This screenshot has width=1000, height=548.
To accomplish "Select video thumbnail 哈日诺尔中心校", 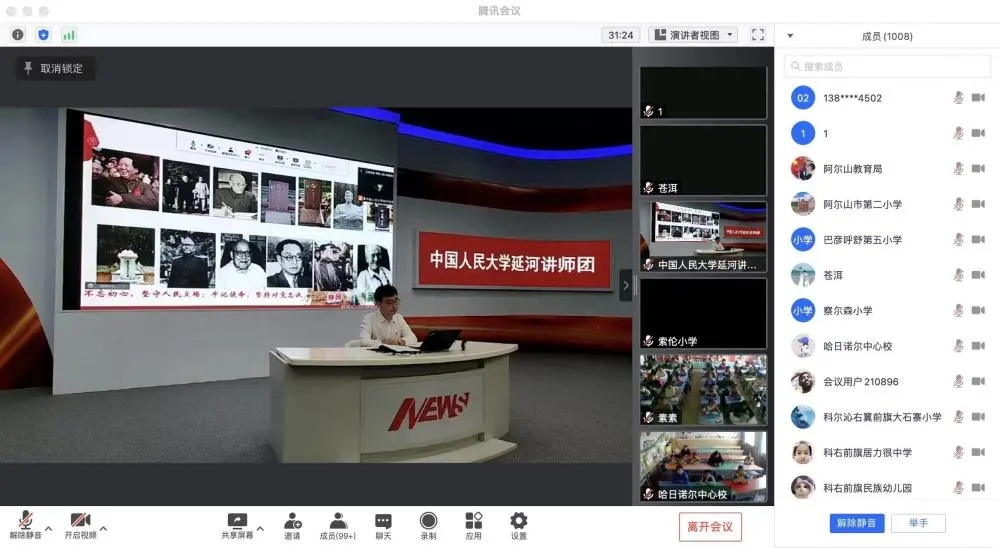I will pyautogui.click(x=703, y=466).
